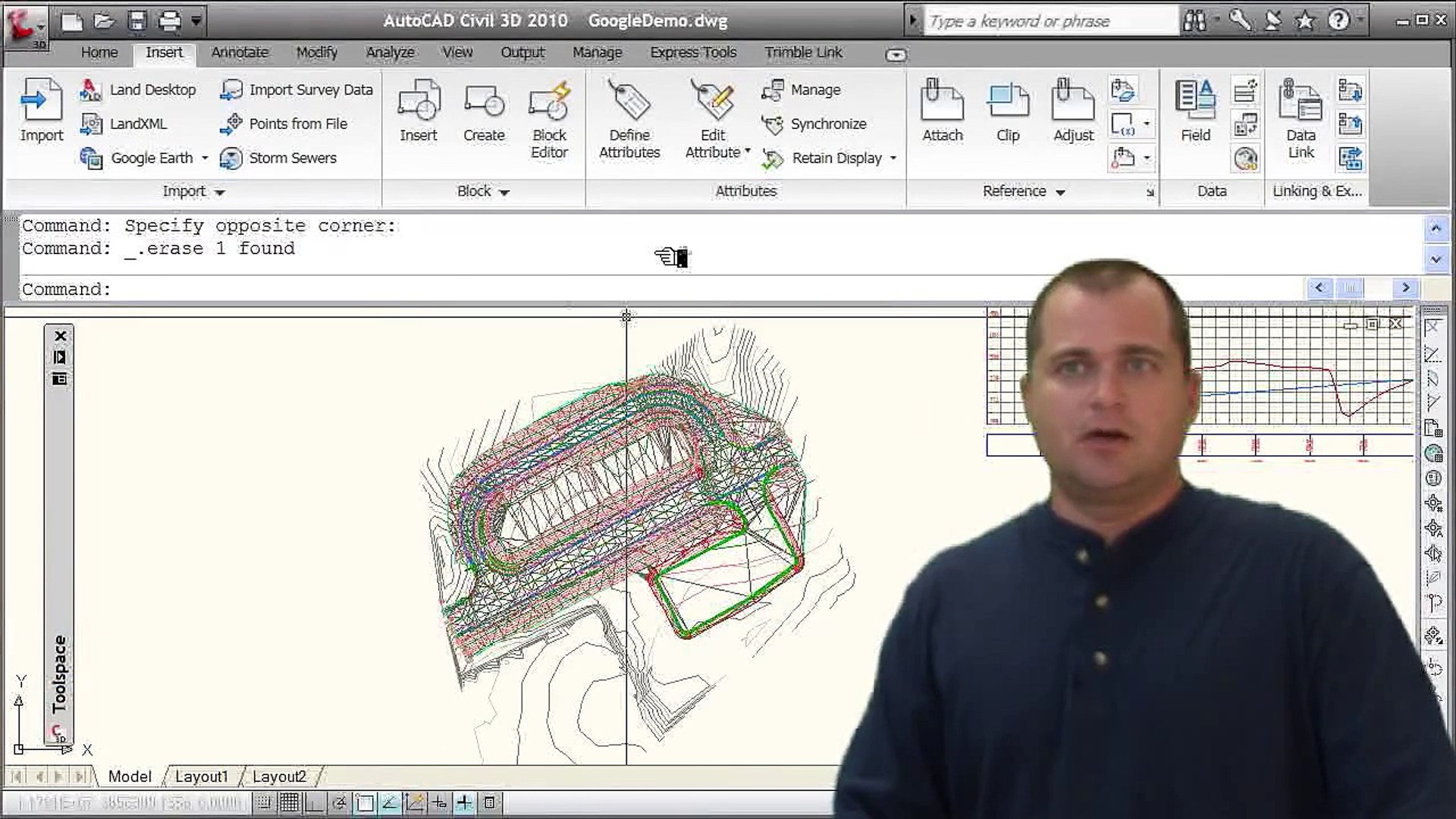Screen dimensions: 1456x819
Task: Click the Storm Sewers import icon
Action: coord(231,158)
